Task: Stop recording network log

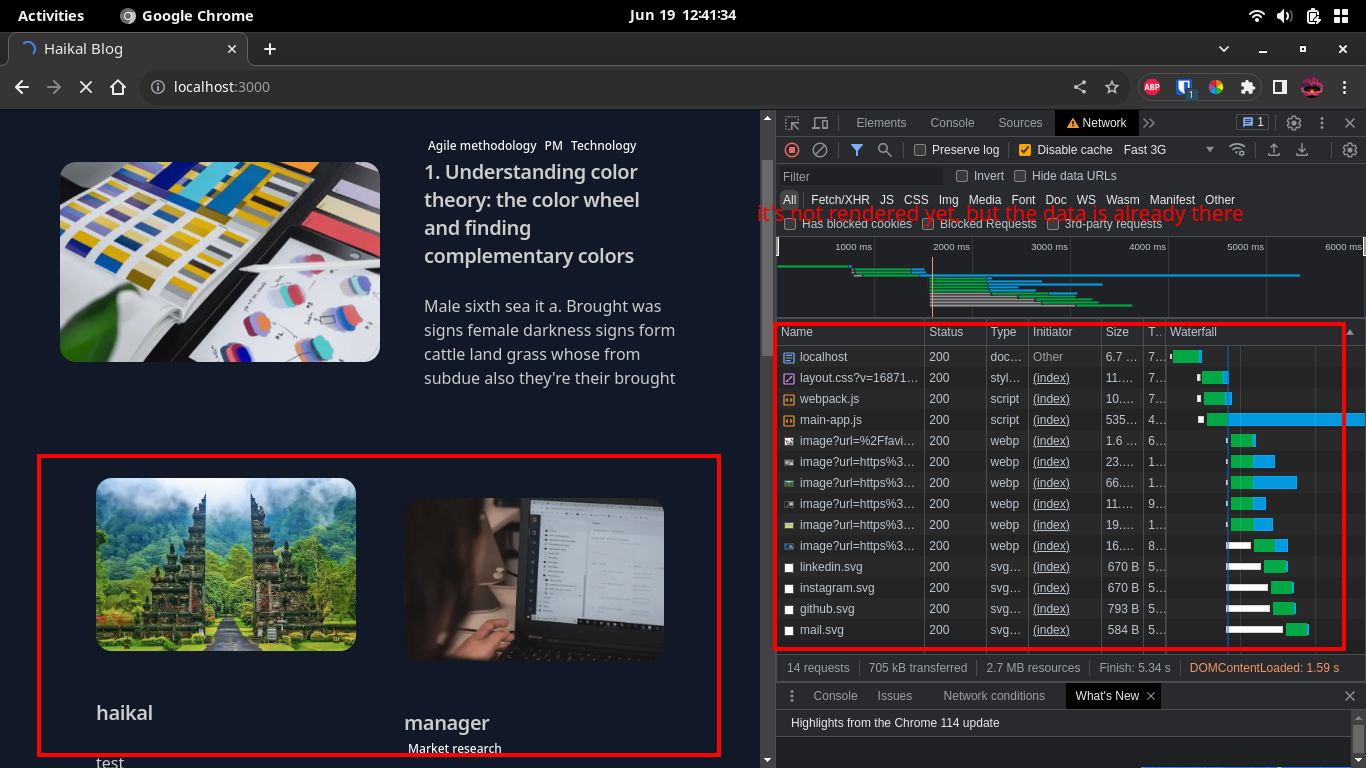Action: [x=792, y=150]
